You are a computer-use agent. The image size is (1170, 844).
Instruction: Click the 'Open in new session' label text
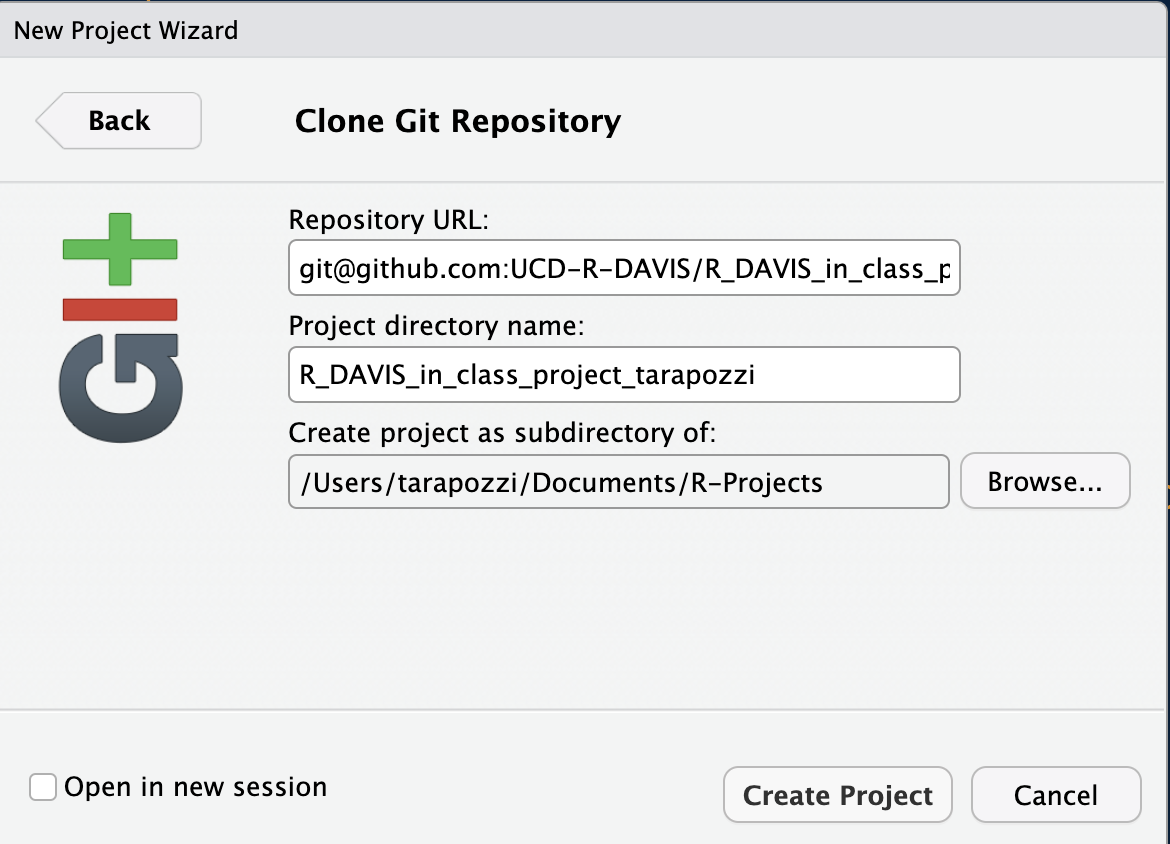pos(195,787)
